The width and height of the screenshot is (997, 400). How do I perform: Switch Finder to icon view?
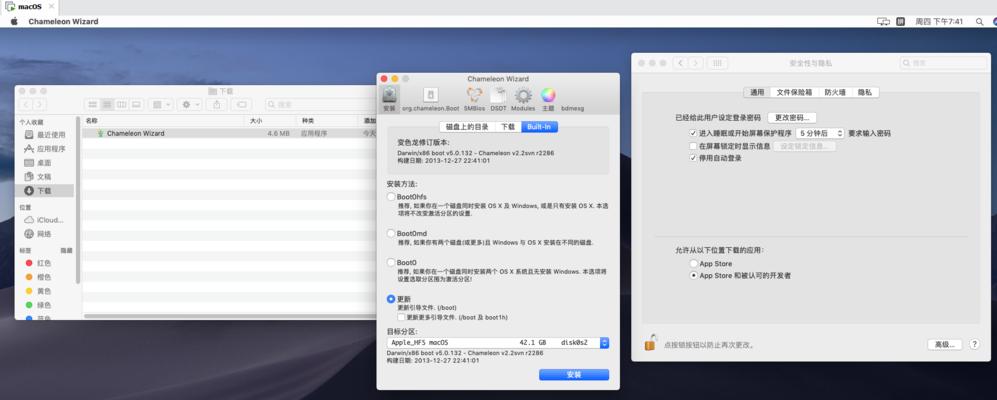(93, 104)
